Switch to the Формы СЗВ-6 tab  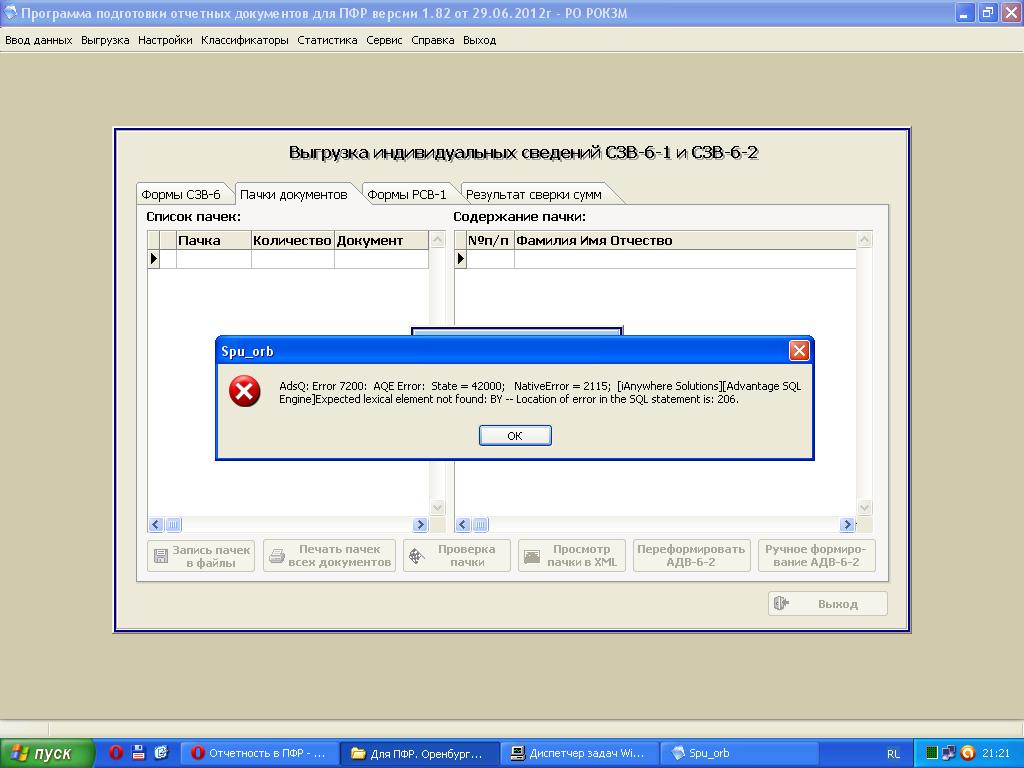point(181,194)
